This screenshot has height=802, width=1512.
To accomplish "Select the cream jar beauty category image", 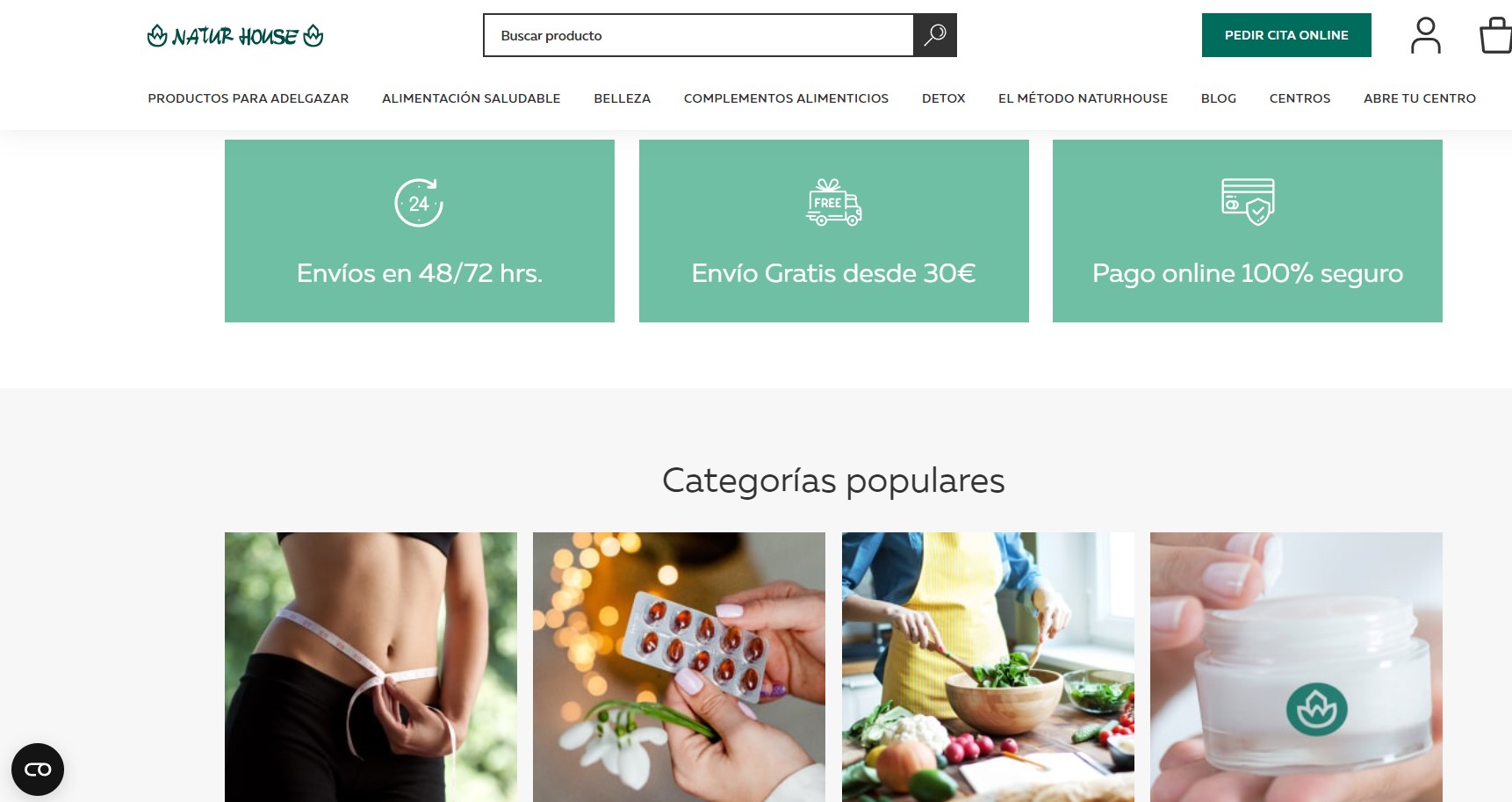I will 1296,667.
